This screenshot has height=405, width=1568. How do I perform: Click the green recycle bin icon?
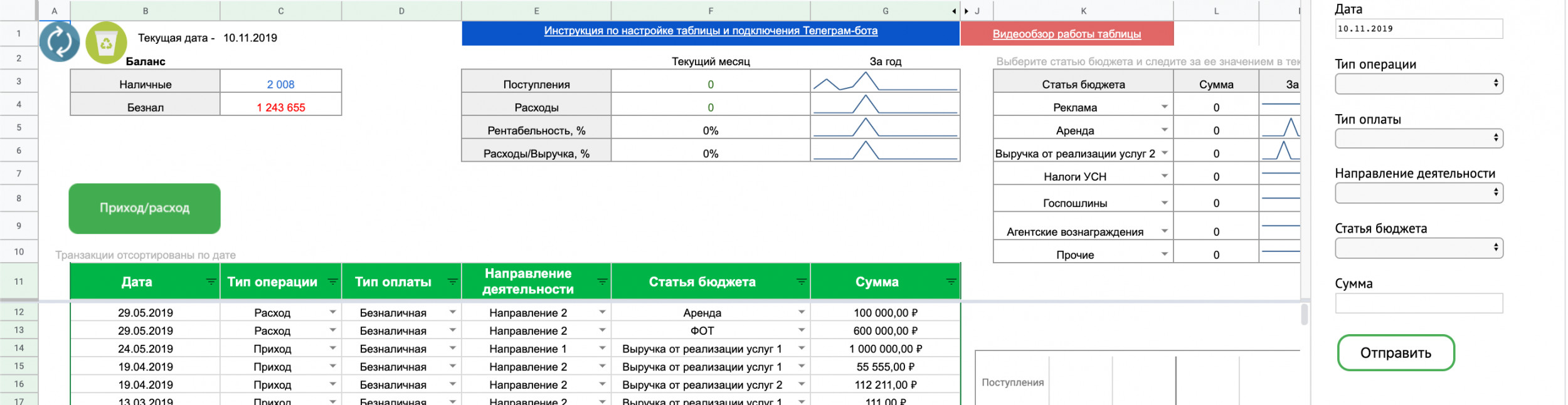pyautogui.click(x=106, y=43)
